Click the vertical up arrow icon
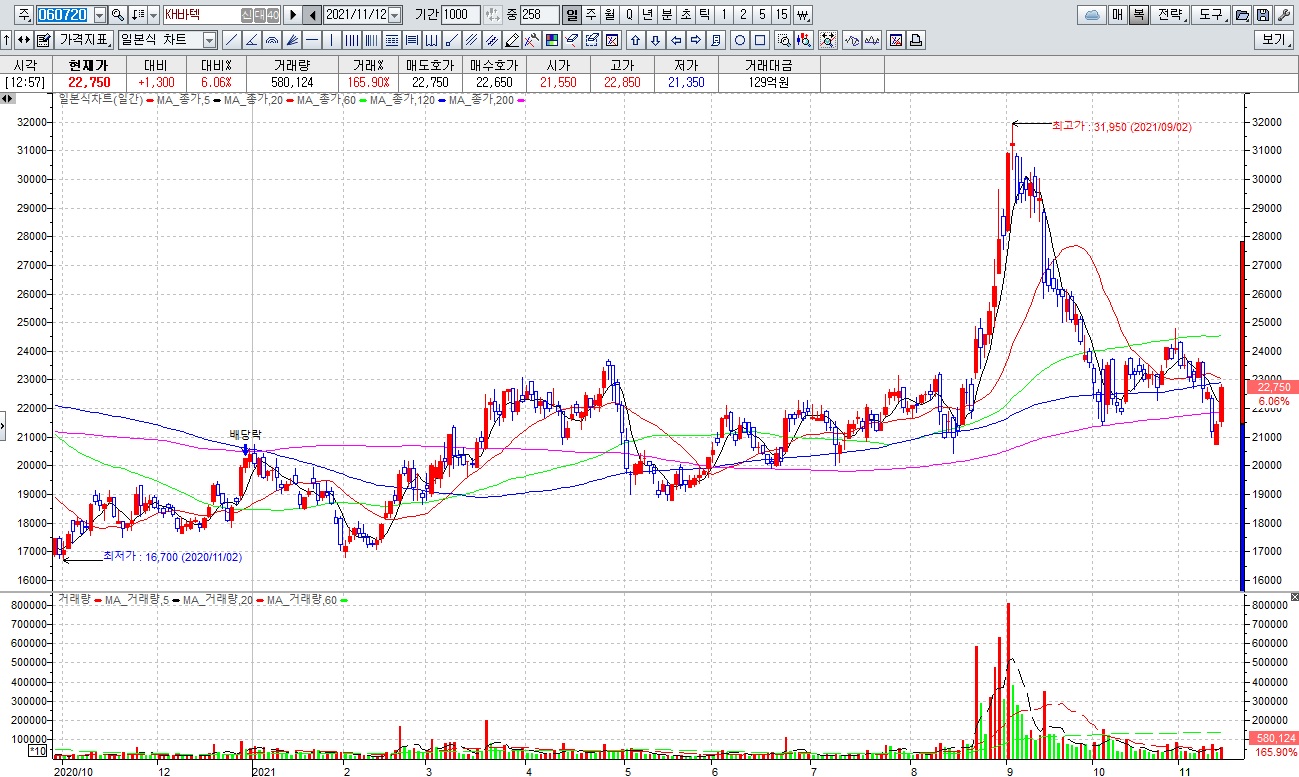This screenshot has height=777, width=1299. [x=7, y=40]
